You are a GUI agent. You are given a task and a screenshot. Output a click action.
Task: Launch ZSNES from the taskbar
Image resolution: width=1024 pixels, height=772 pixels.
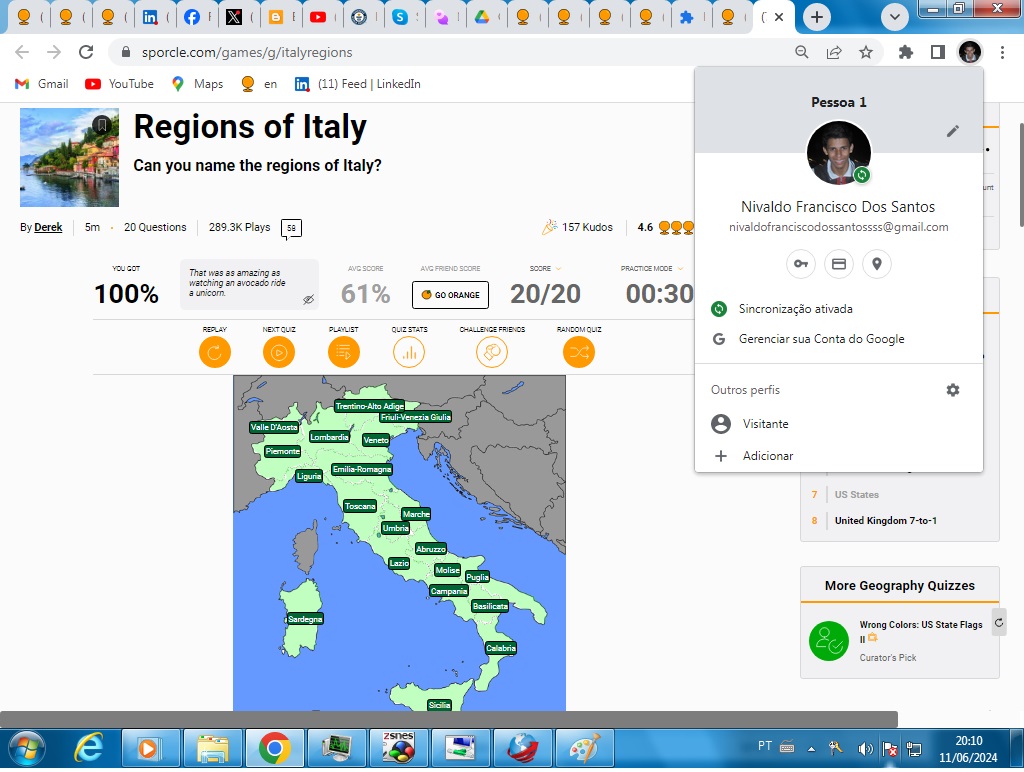pos(399,747)
